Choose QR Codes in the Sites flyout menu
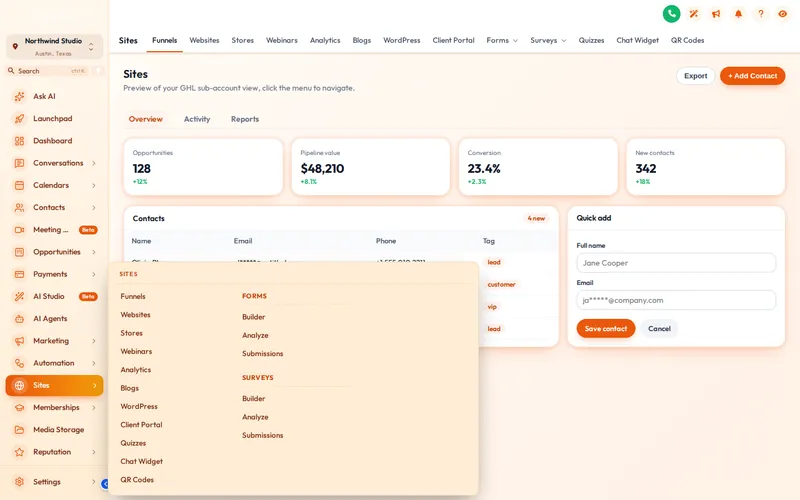 pos(137,480)
